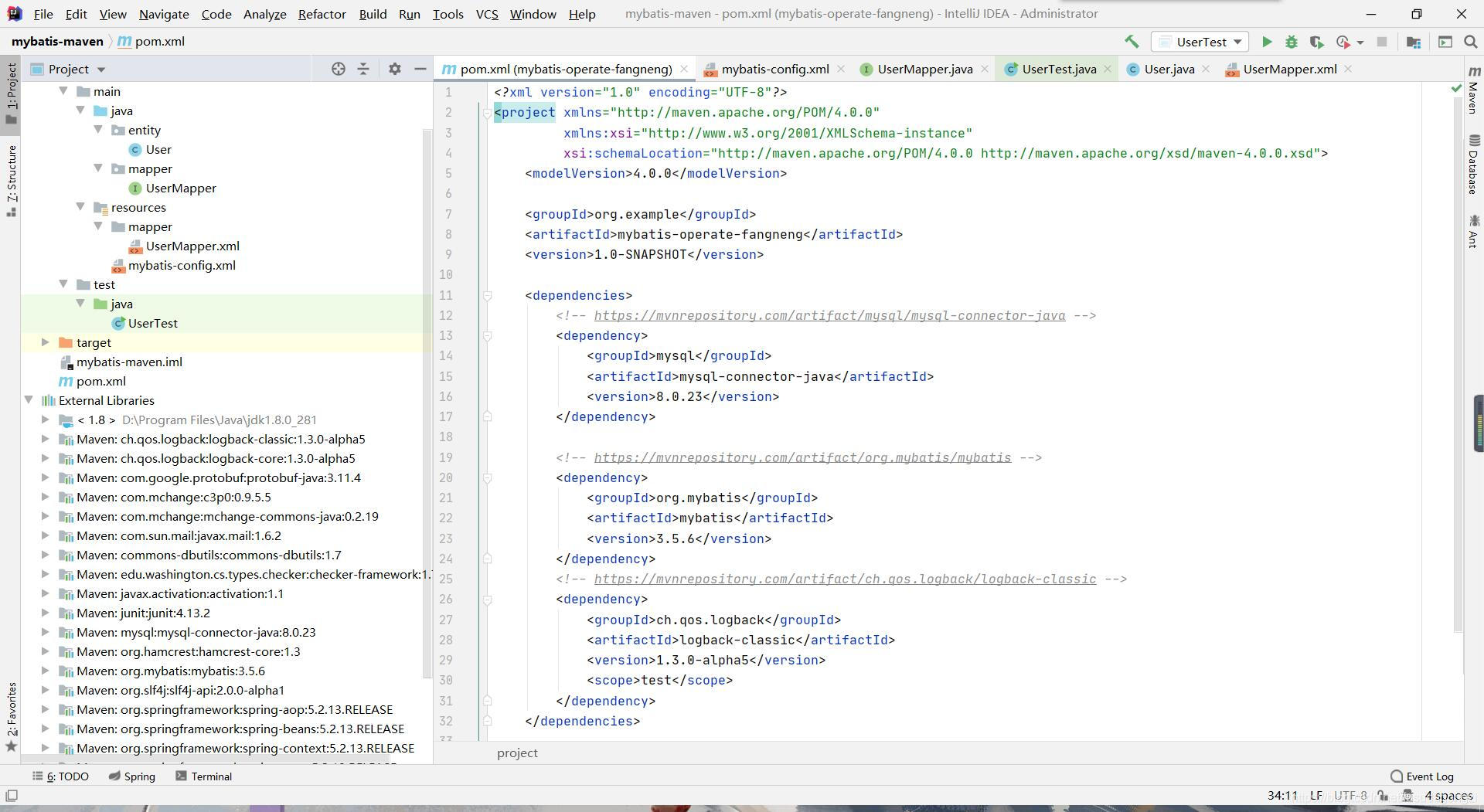The image size is (1484, 812).
Task: Open the Refactor menu
Action: click(x=322, y=14)
